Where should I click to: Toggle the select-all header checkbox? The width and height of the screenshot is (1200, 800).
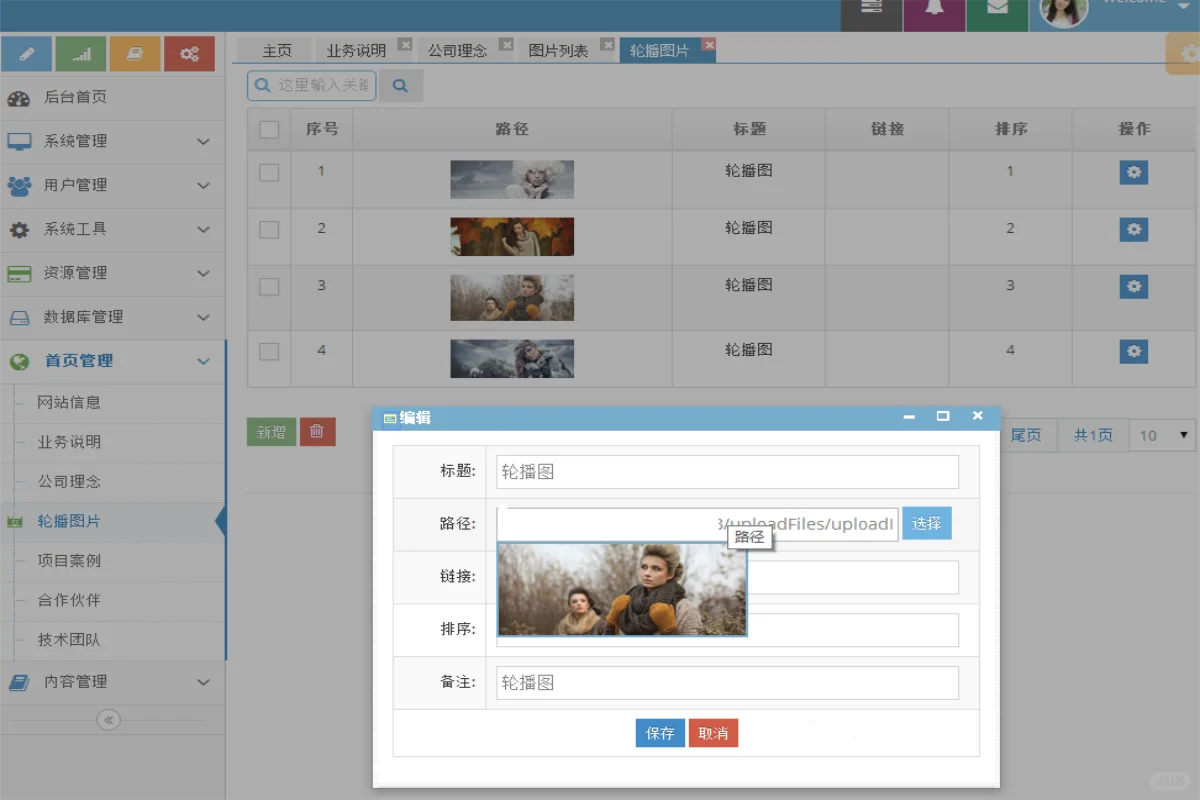tap(269, 129)
